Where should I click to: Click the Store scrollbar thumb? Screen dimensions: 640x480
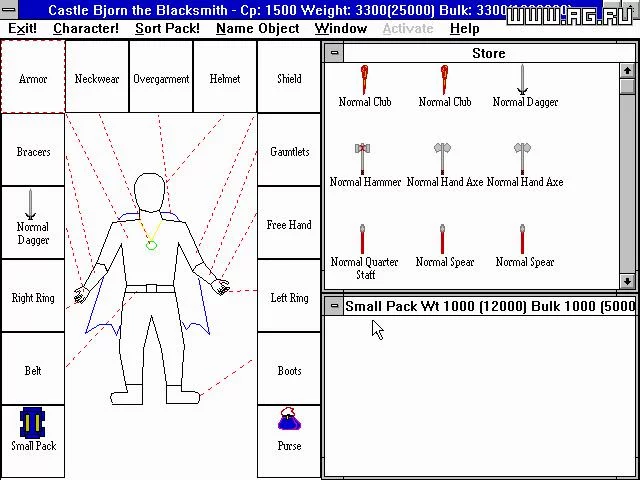(x=627, y=87)
